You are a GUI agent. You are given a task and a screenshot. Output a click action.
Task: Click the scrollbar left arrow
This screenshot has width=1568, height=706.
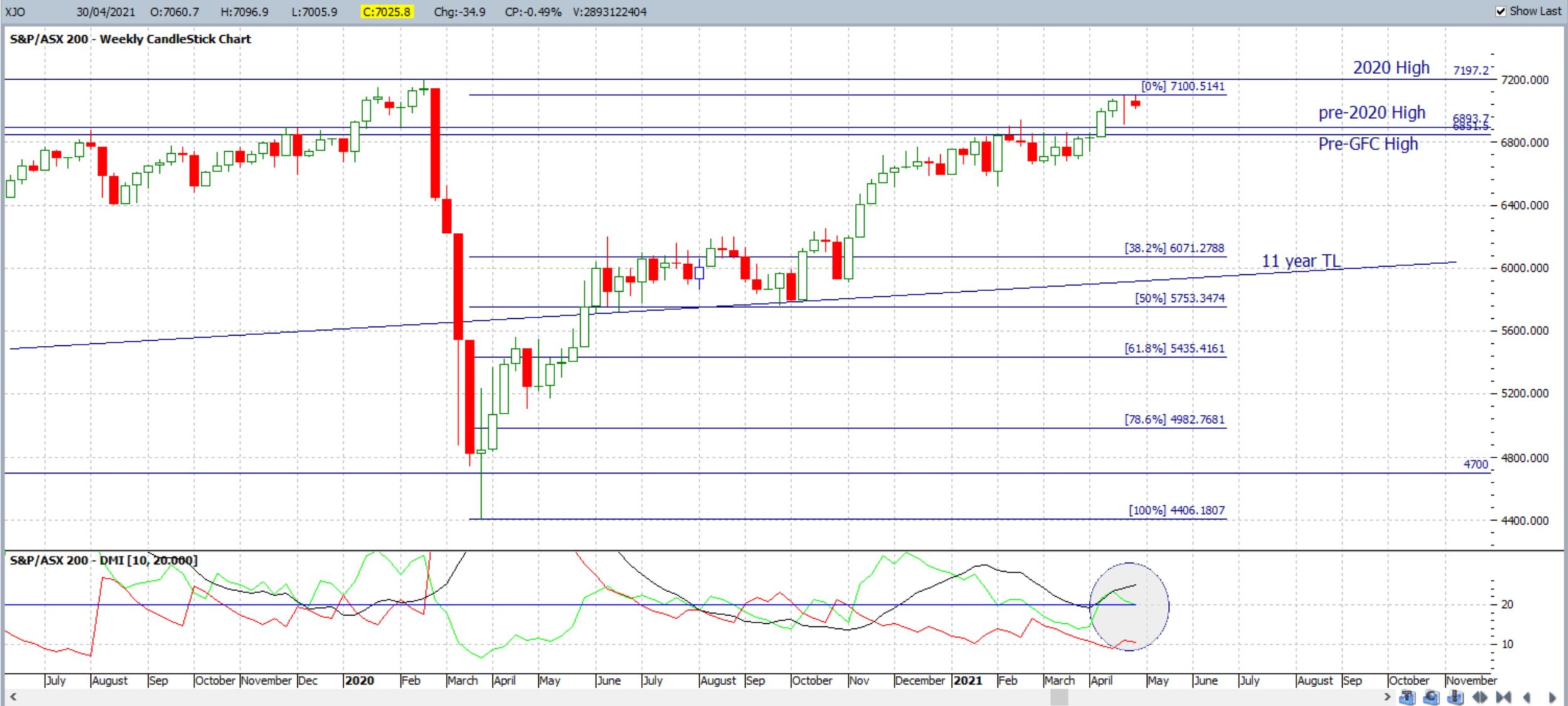pyautogui.click(x=13, y=696)
